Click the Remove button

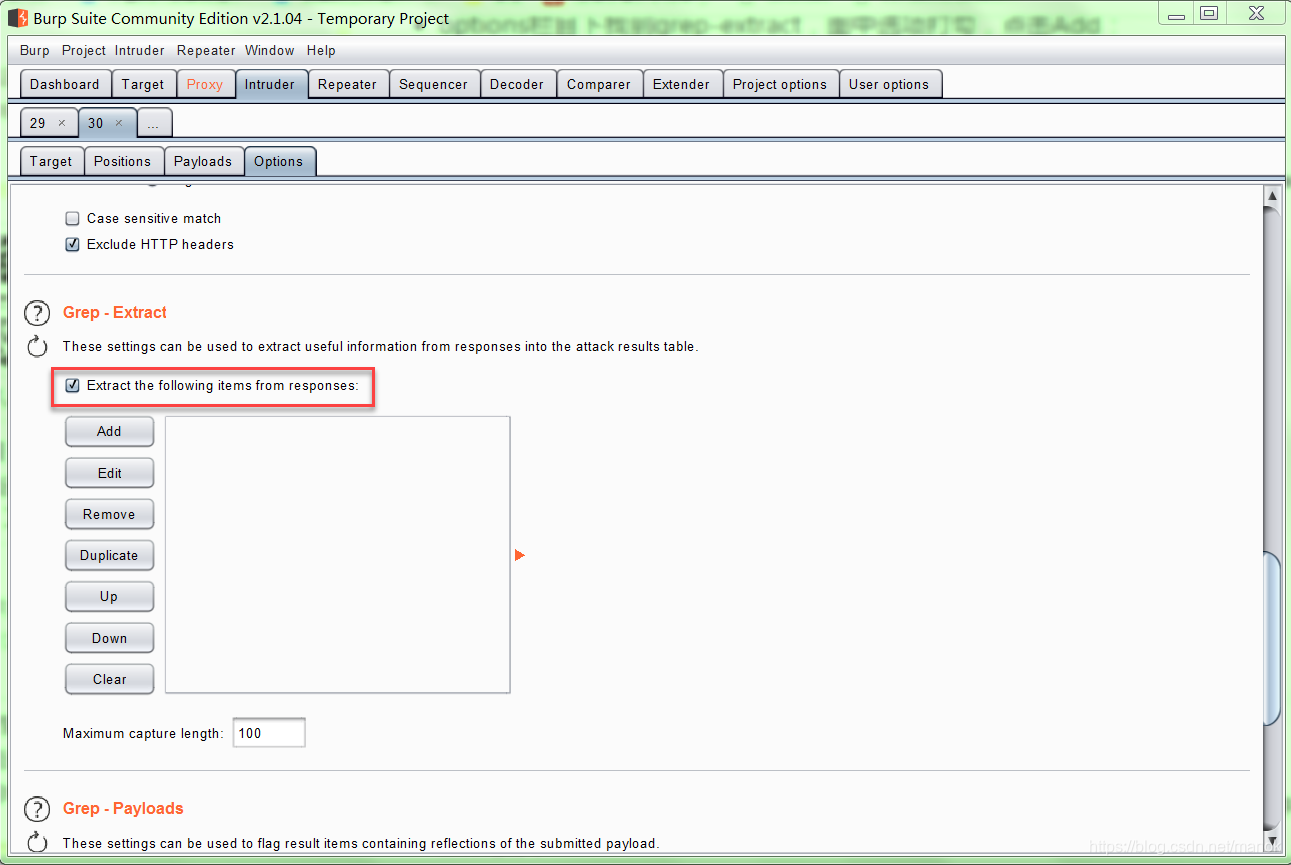[109, 514]
